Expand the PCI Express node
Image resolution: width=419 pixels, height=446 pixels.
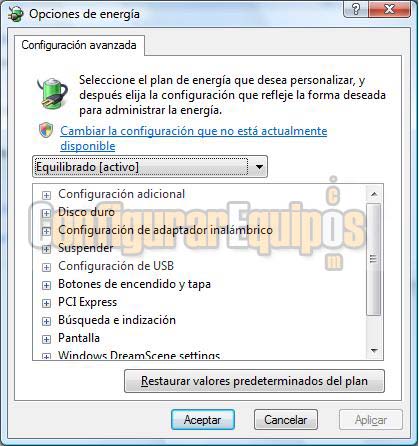click(46, 303)
